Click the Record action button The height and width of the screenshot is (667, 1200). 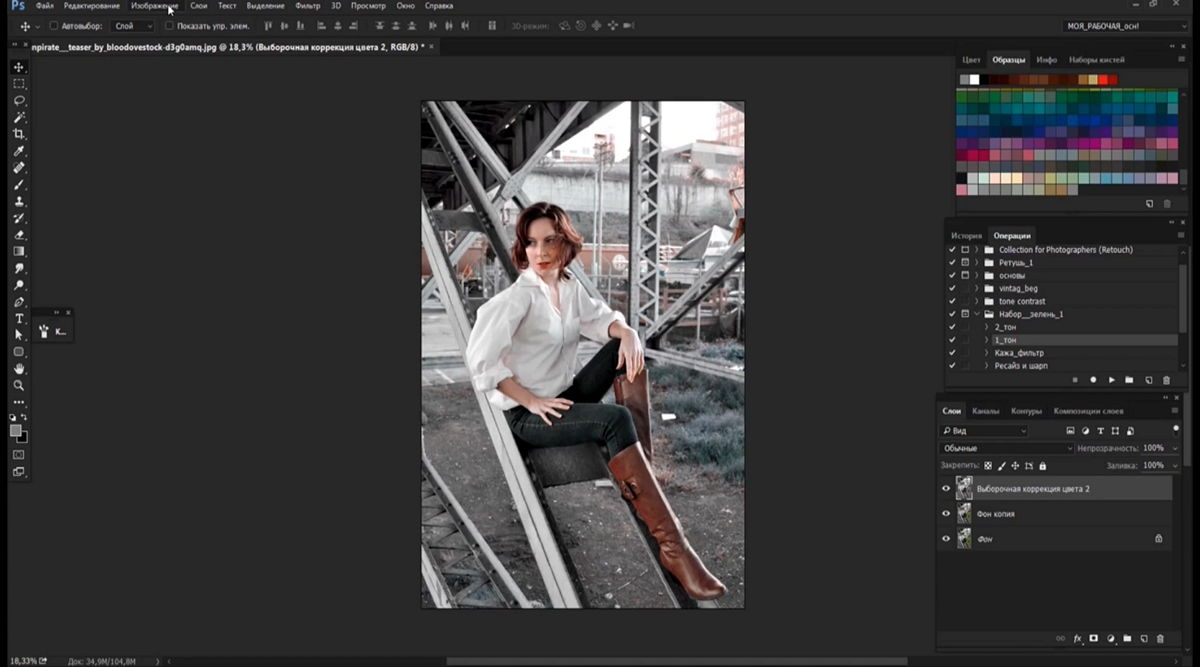pyautogui.click(x=1093, y=380)
